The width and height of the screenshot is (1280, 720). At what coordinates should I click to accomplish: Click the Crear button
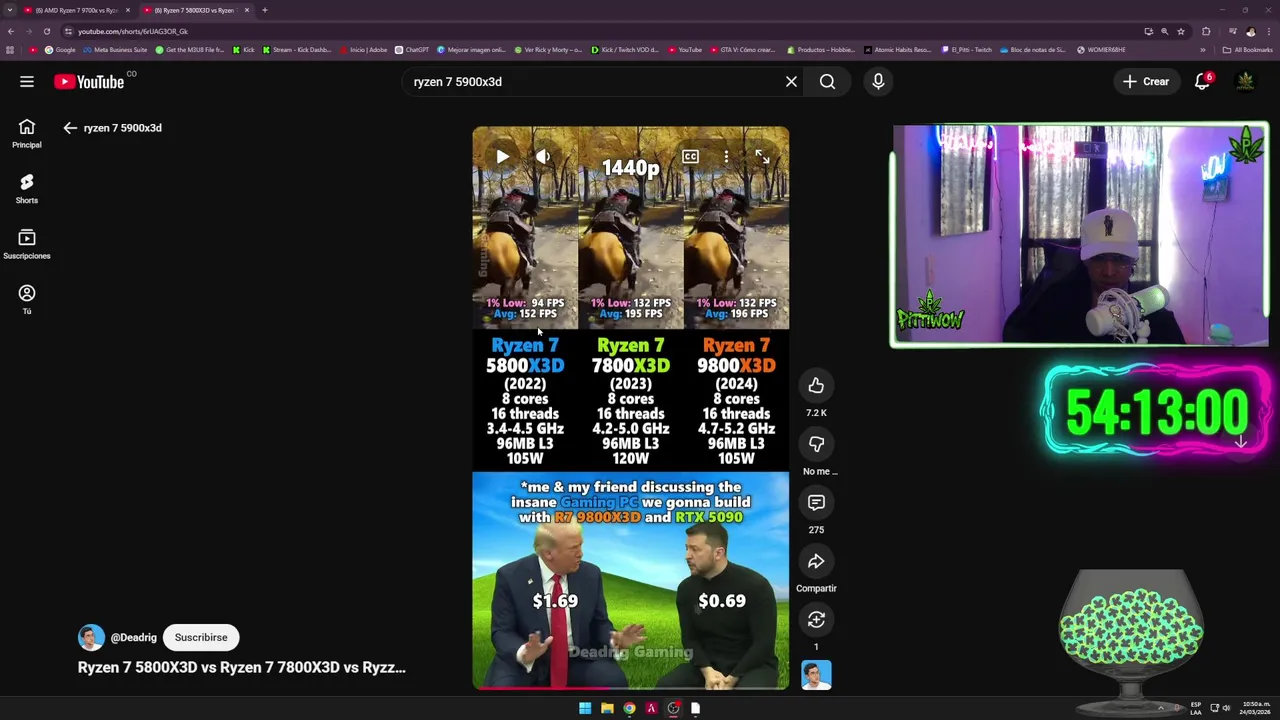click(x=1146, y=82)
